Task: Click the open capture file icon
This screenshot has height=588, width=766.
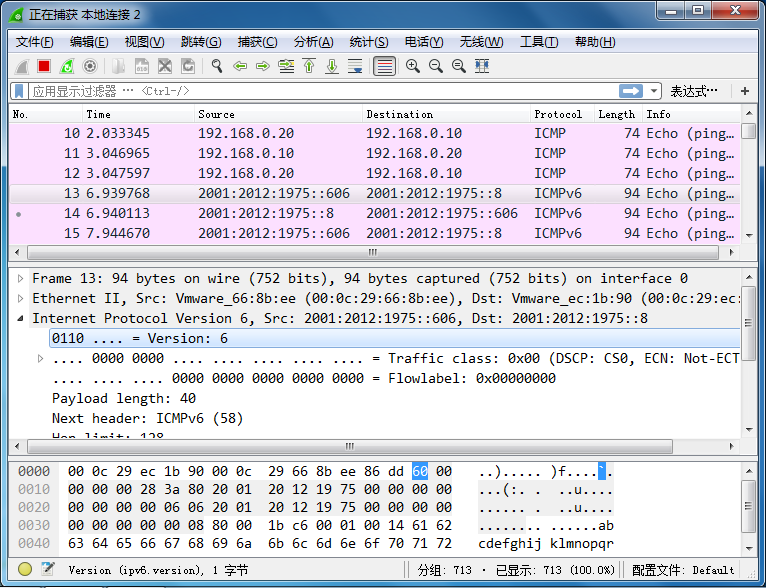Action: [x=119, y=66]
